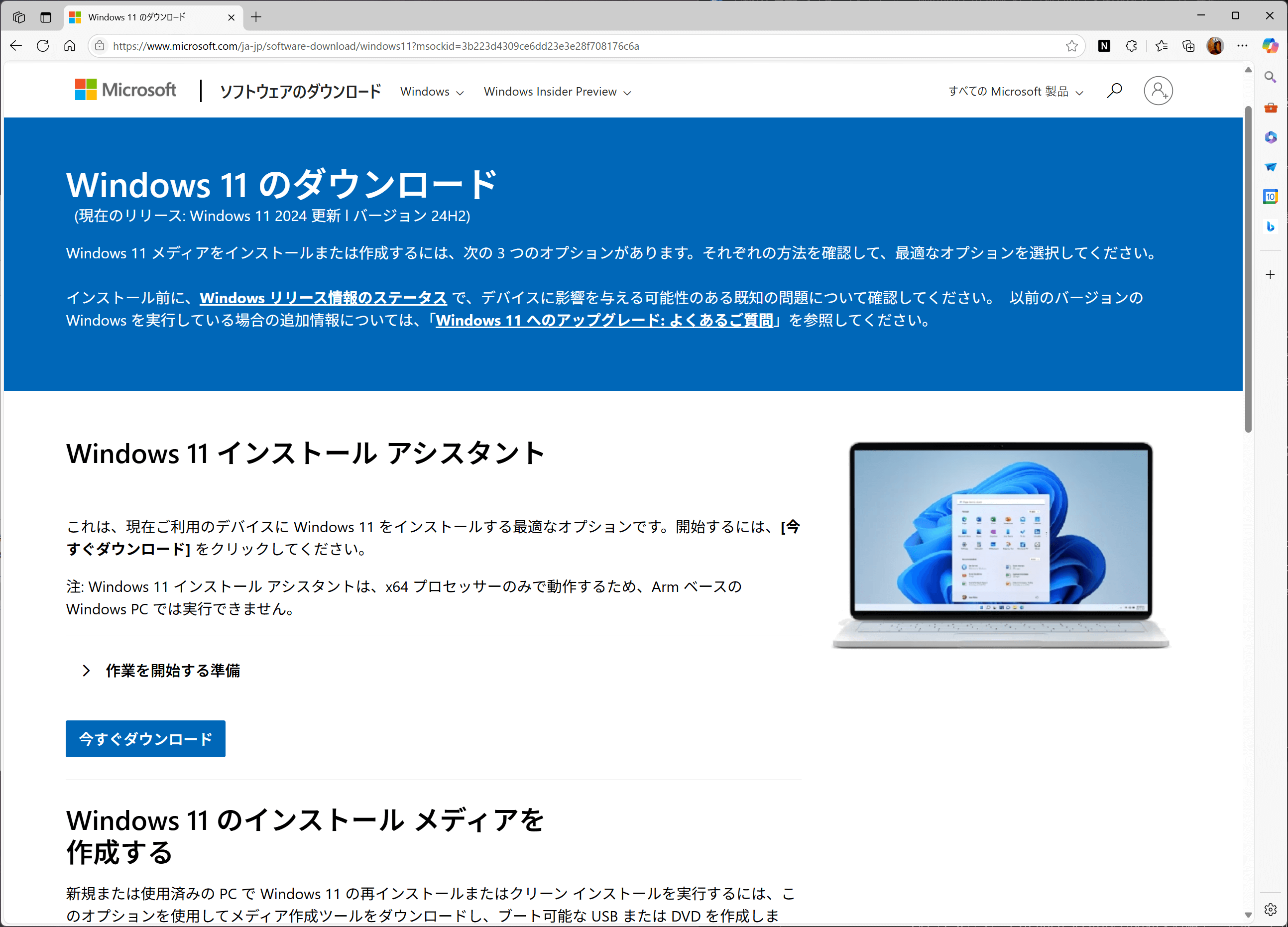Open Bing in the sidebar

point(1271,227)
